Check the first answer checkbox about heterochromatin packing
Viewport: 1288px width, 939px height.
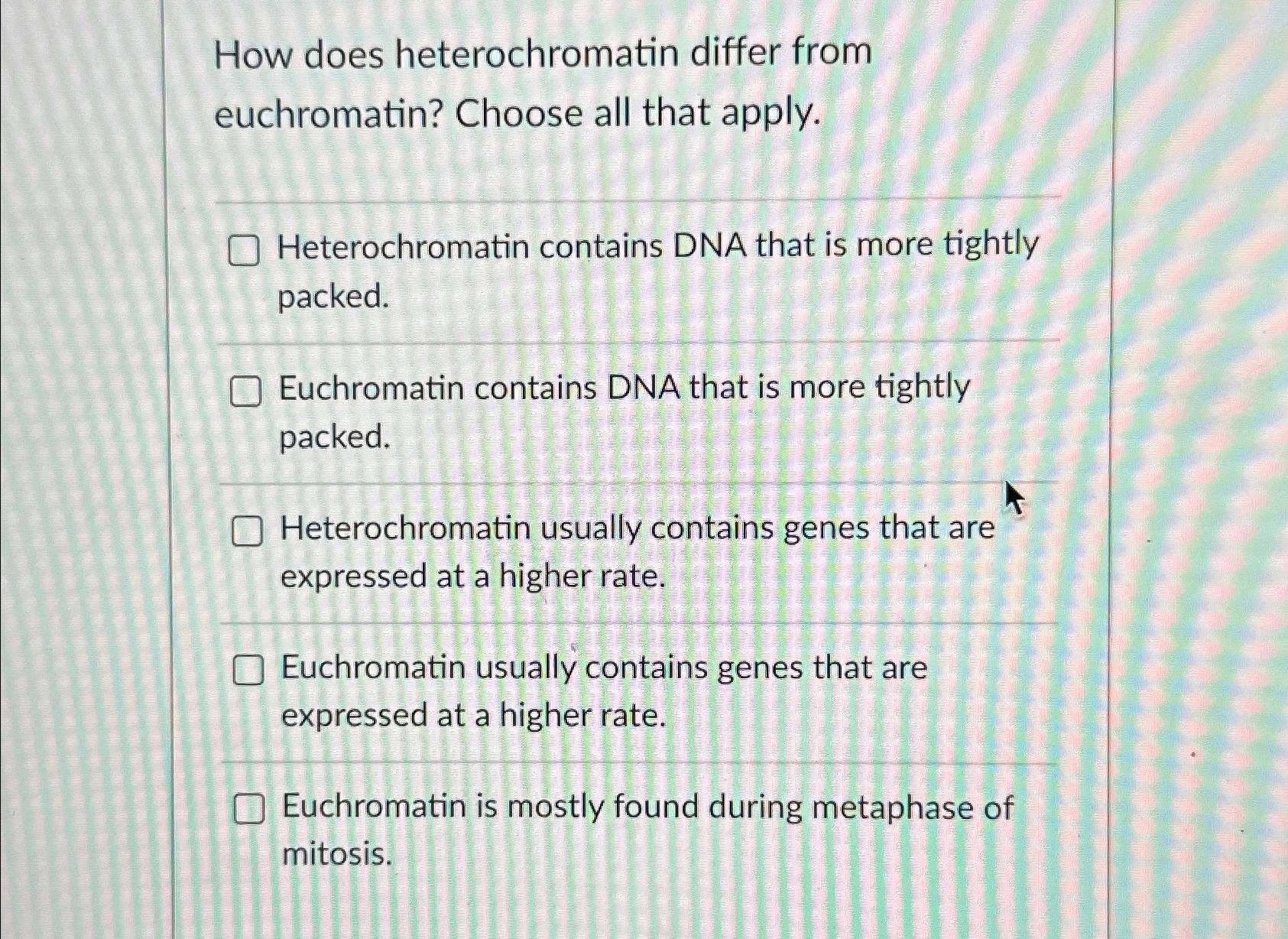point(246,249)
